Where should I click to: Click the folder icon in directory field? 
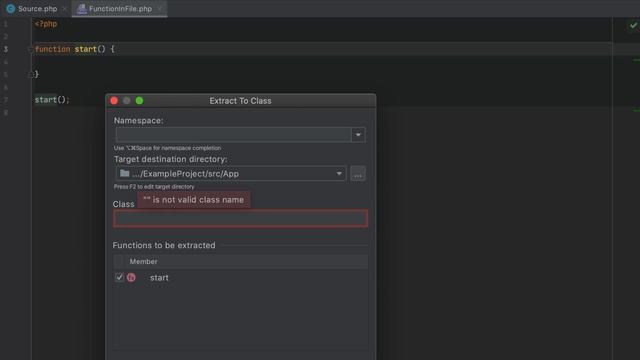click(x=124, y=173)
